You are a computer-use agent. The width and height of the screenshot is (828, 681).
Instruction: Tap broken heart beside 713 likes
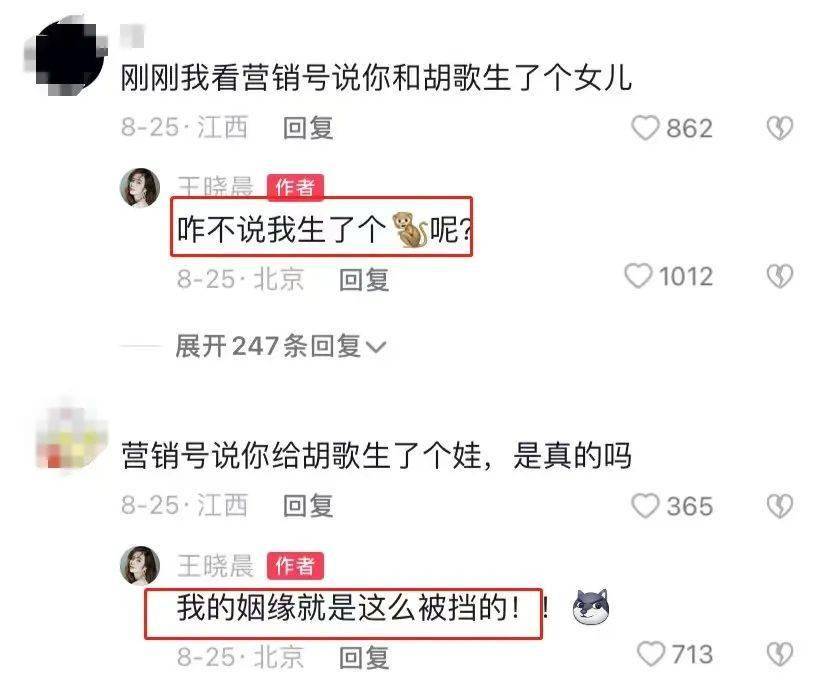pyautogui.click(x=780, y=655)
